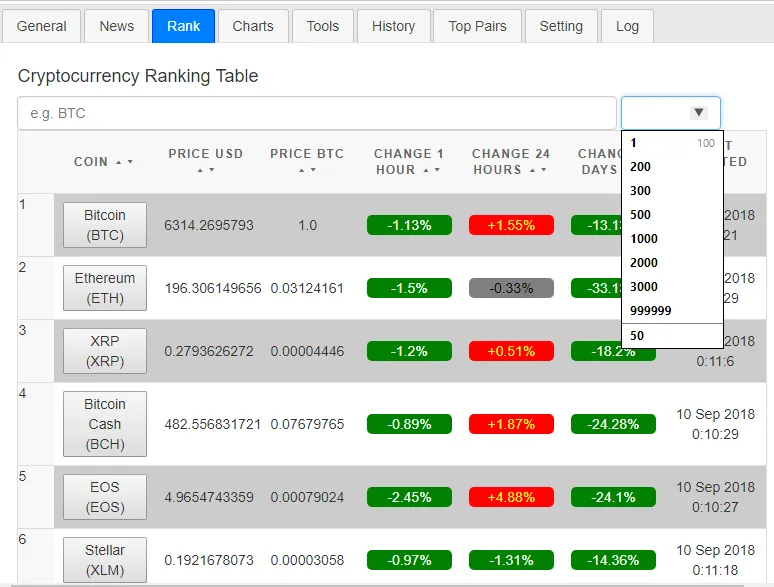Choose 300 rows option
774x587 pixels.
(x=672, y=191)
